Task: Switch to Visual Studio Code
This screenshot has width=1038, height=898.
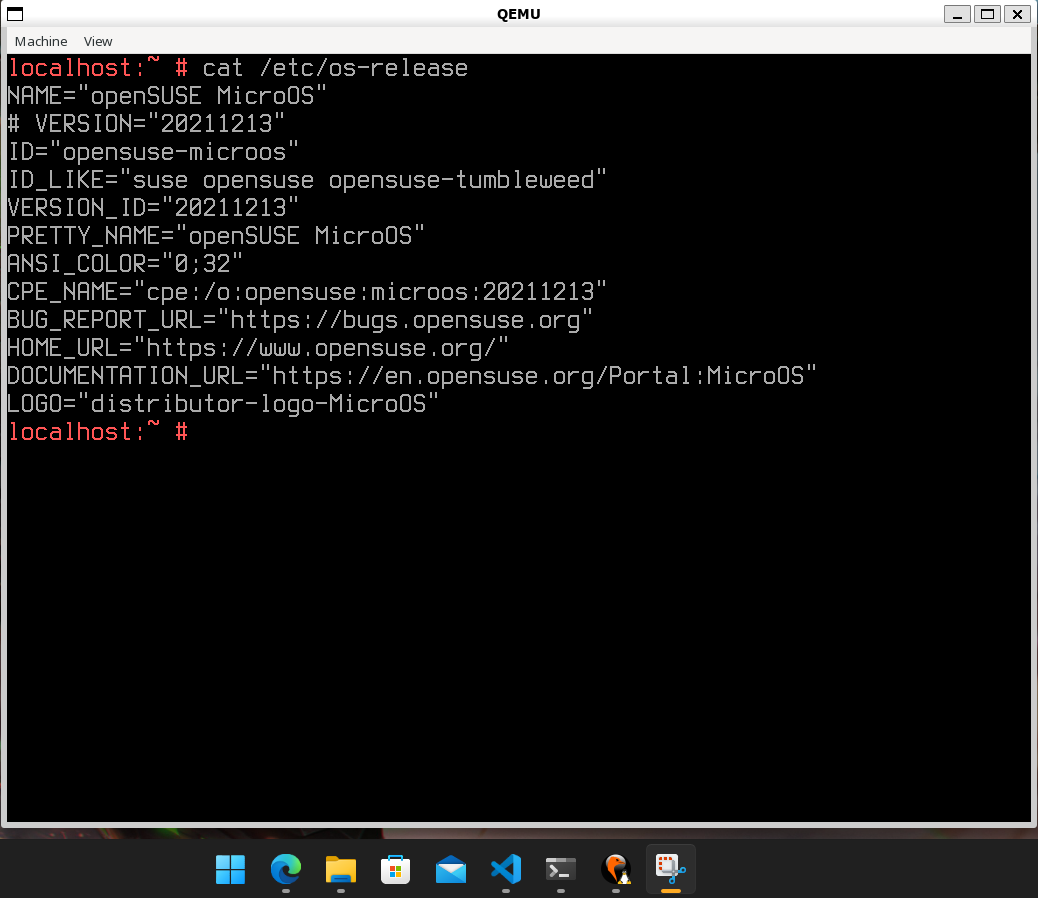Action: click(x=506, y=869)
